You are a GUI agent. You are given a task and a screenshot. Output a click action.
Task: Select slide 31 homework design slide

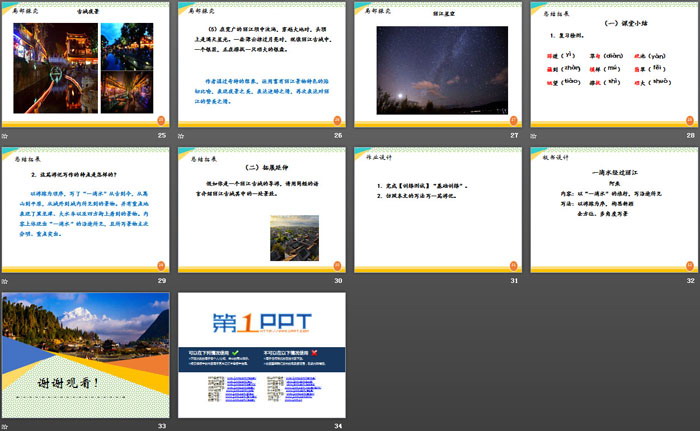pos(438,210)
